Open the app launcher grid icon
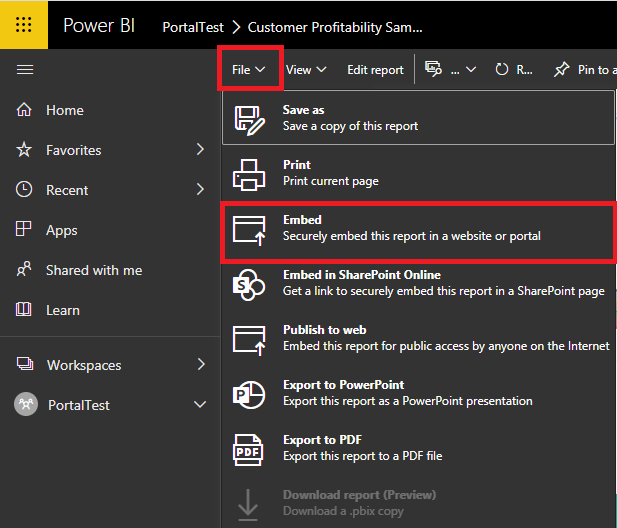This screenshot has height=528, width=617. pyautogui.click(x=24, y=25)
